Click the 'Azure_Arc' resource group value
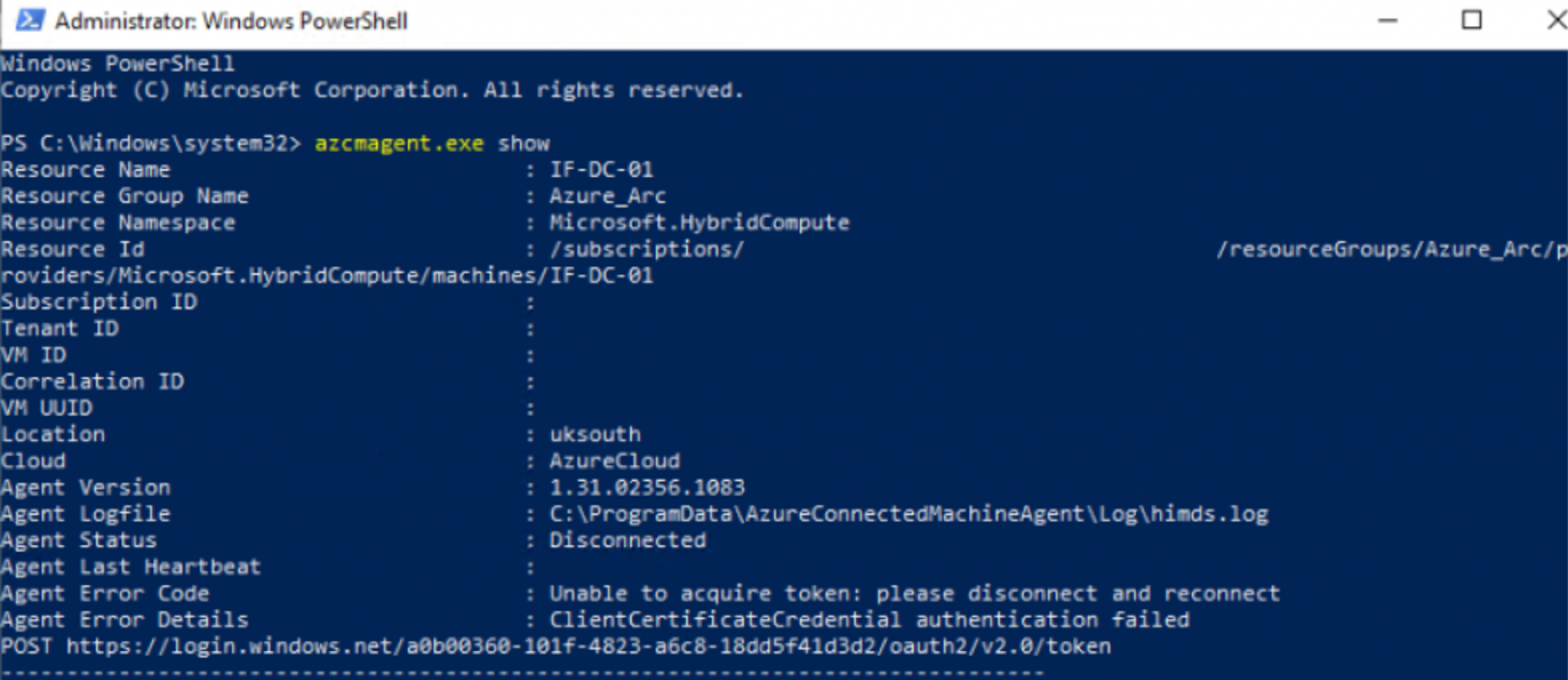The width and height of the screenshot is (1568, 680). (x=607, y=196)
